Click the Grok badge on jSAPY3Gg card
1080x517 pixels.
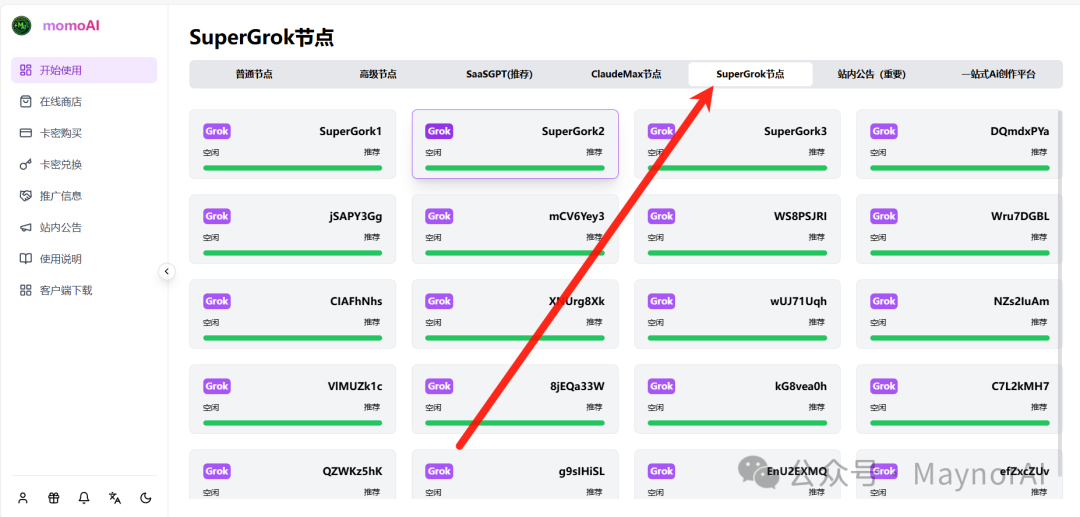click(x=216, y=216)
